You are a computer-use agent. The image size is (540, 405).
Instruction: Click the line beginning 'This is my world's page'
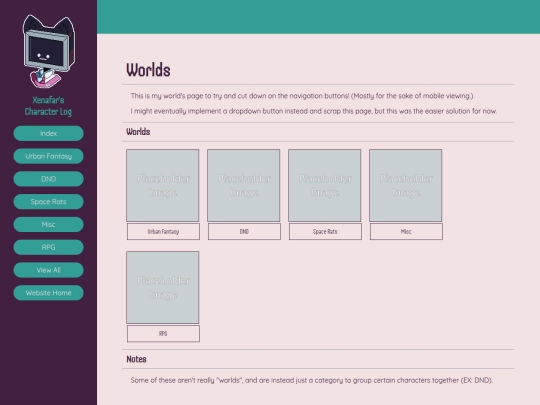302,96
